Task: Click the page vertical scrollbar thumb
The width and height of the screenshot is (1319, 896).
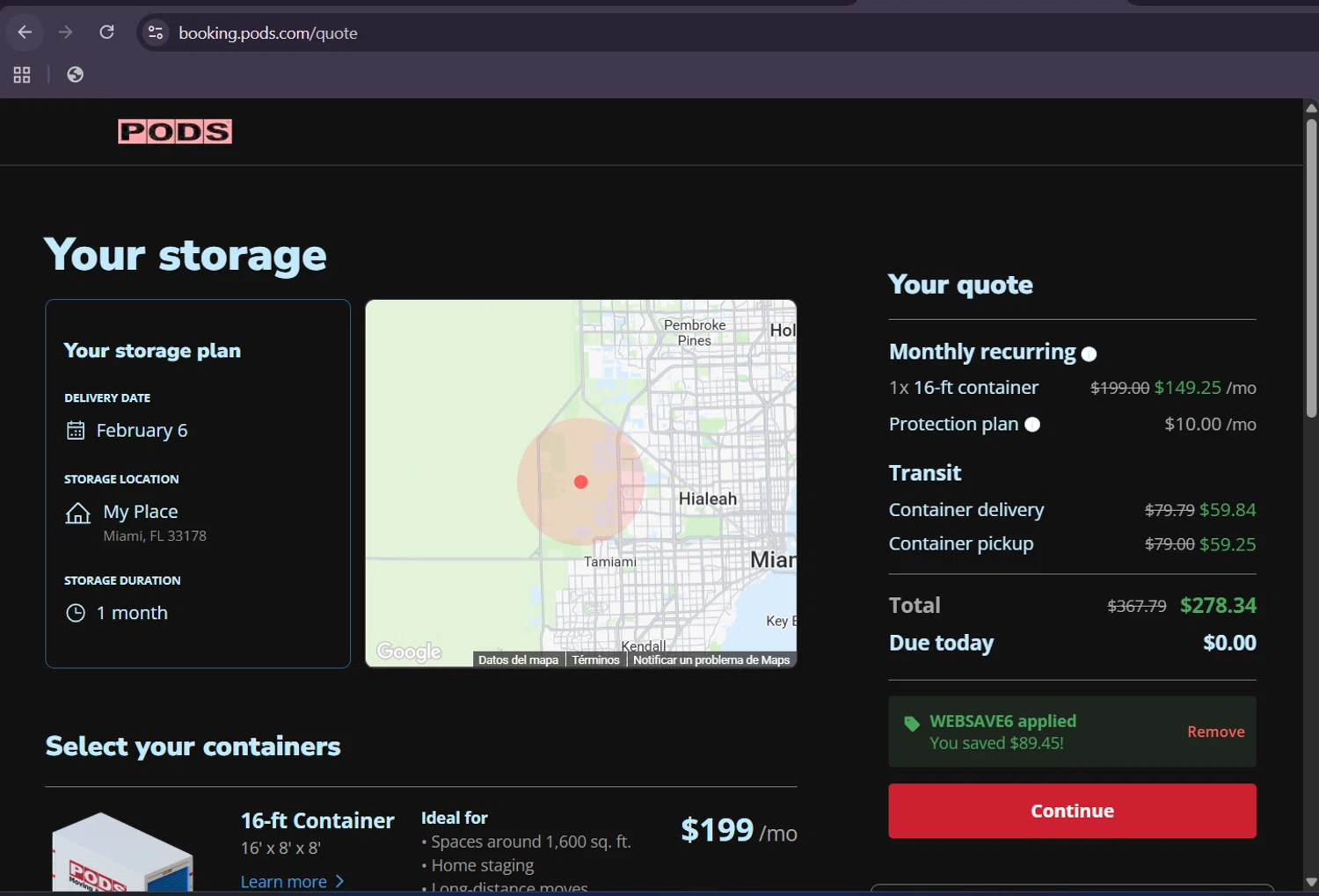Action: [x=1311, y=268]
